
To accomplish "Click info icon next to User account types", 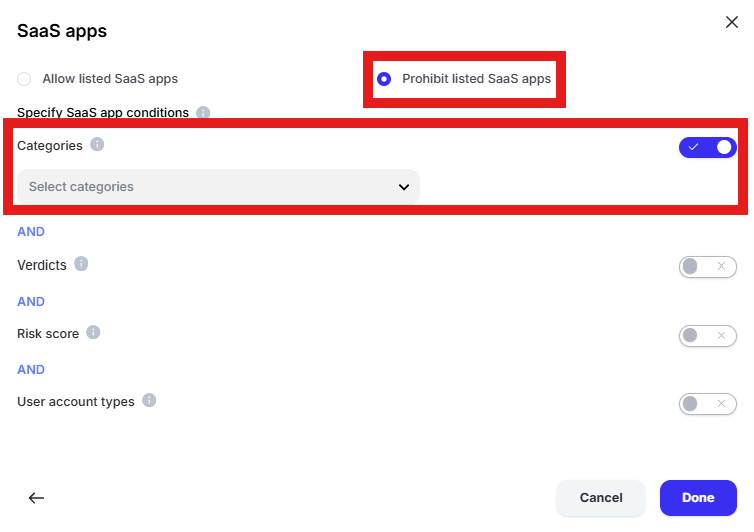I will click(149, 400).
